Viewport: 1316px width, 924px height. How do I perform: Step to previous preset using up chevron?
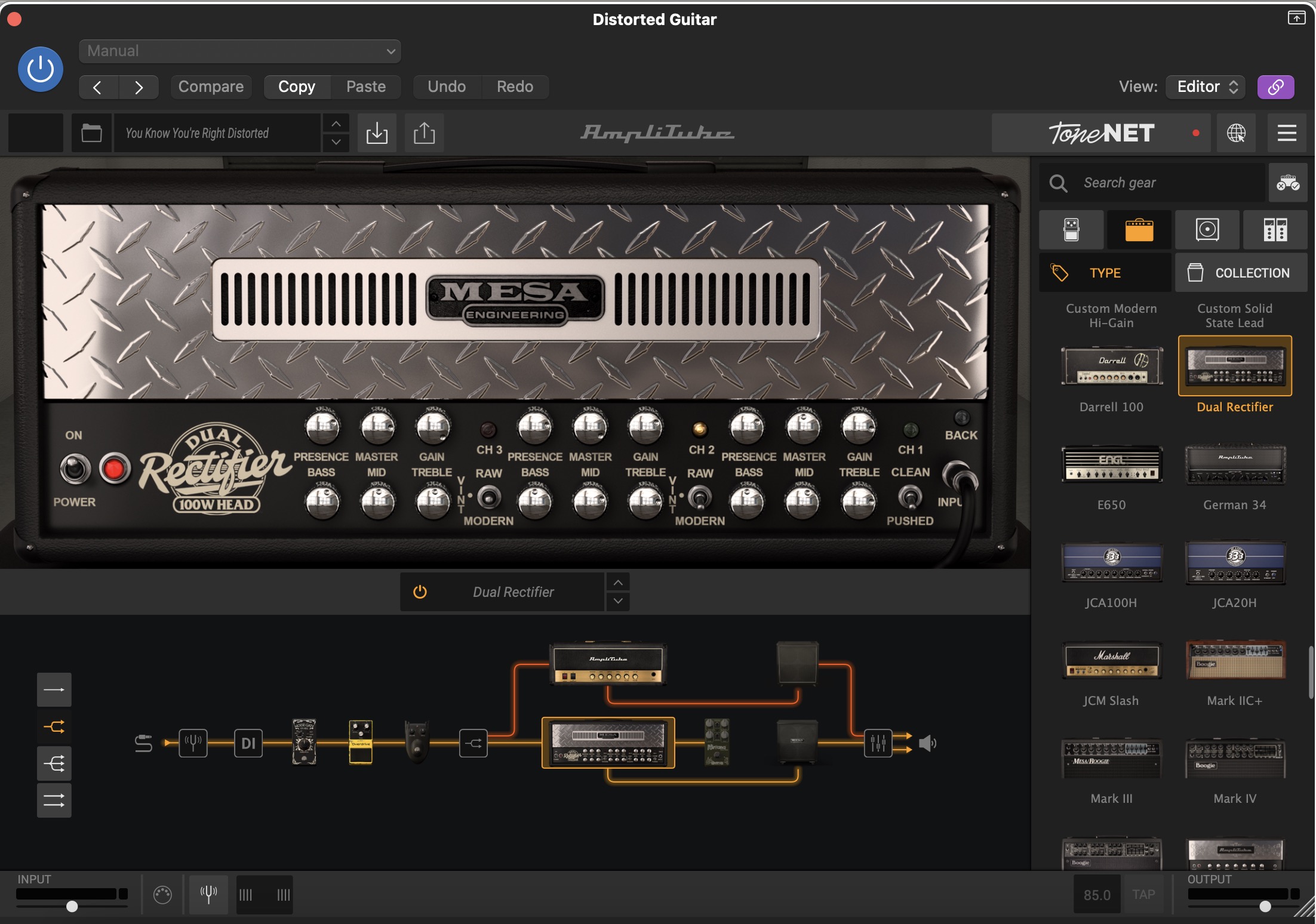[336, 124]
